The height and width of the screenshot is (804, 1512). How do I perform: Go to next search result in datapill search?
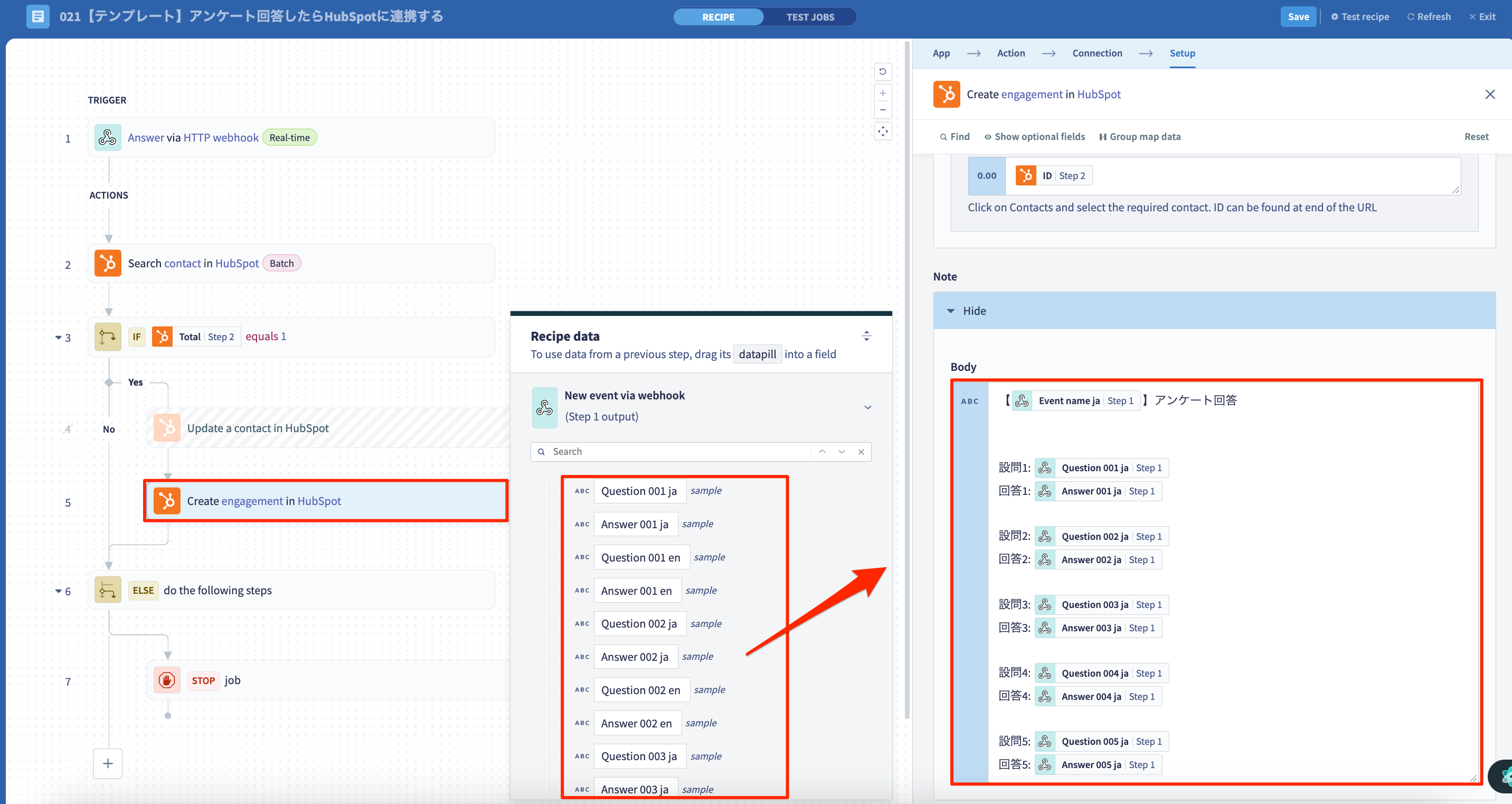pos(842,452)
